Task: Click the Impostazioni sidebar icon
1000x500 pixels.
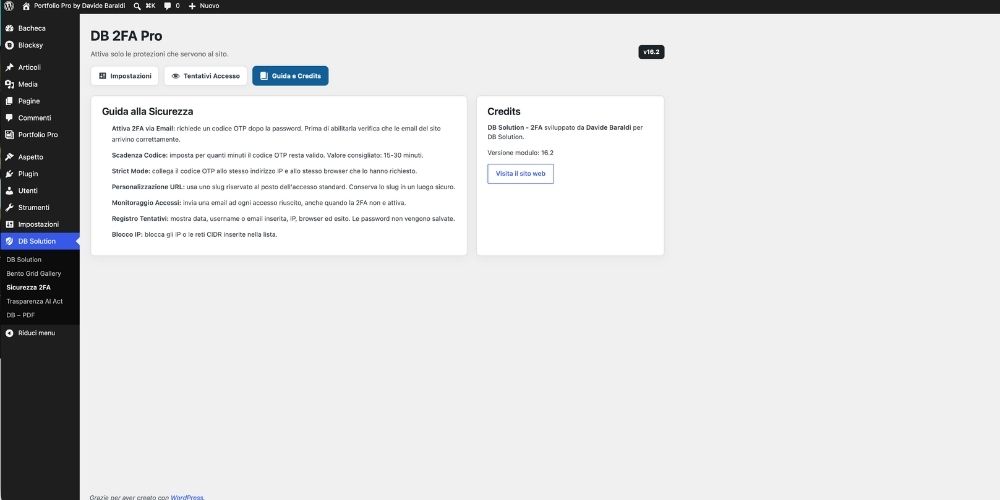Action: (10, 224)
